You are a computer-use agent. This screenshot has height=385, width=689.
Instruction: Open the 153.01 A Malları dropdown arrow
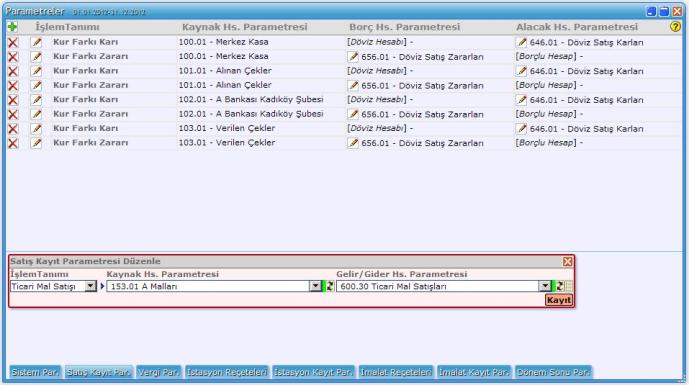coord(315,287)
